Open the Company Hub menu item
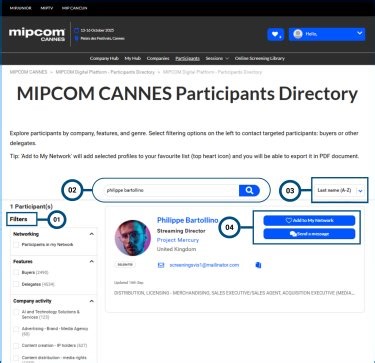This screenshot has height=363, width=375. 104,58
